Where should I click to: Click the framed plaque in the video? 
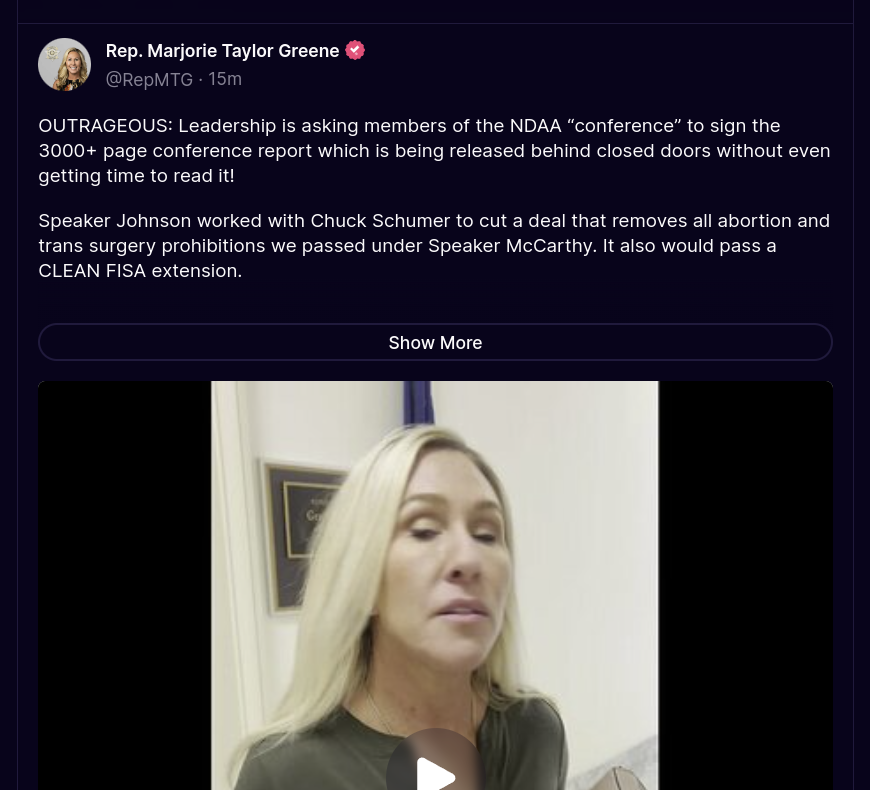pyautogui.click(x=302, y=535)
